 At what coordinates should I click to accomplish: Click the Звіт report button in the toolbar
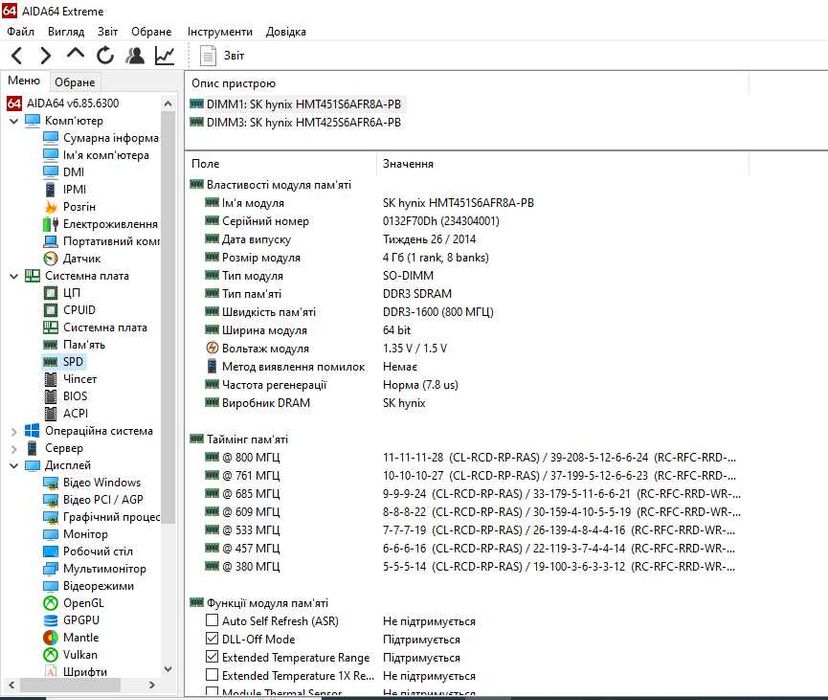222,55
